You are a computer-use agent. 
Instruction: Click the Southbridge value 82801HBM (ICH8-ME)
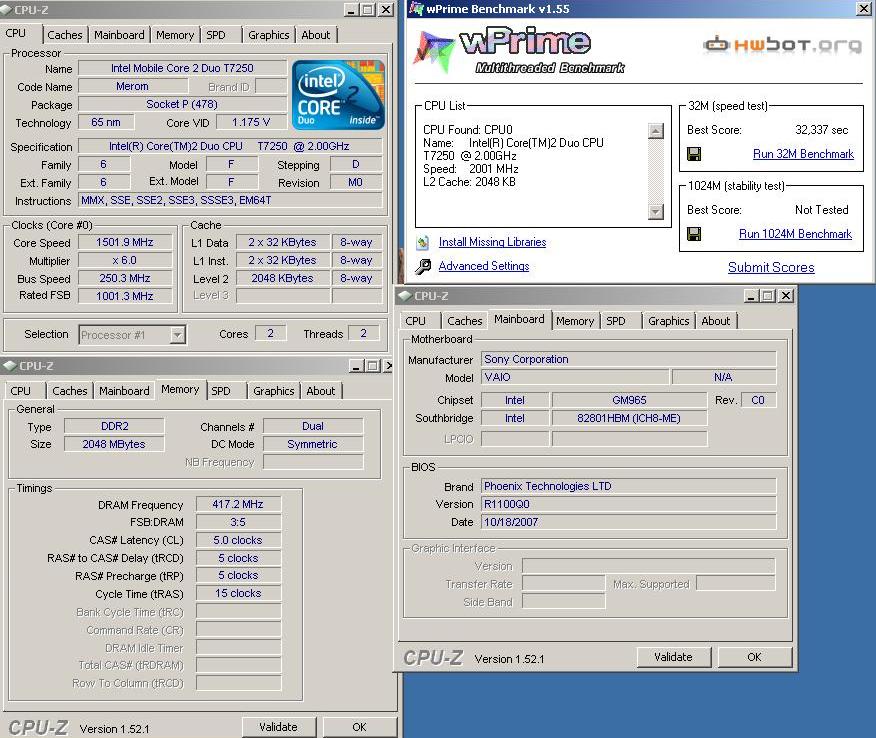pyautogui.click(x=629, y=418)
